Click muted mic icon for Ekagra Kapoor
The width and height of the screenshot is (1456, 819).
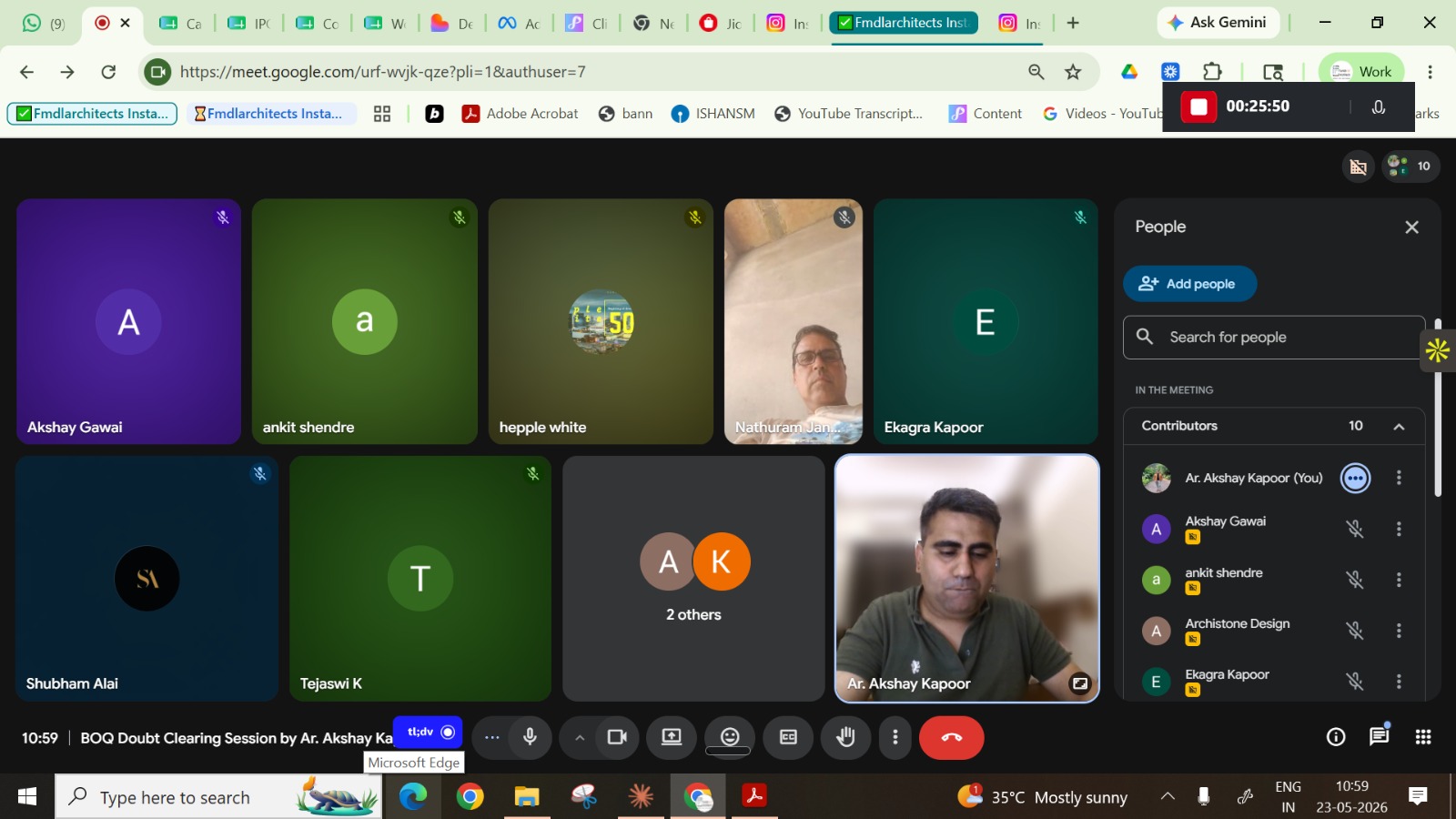[x=1355, y=682]
